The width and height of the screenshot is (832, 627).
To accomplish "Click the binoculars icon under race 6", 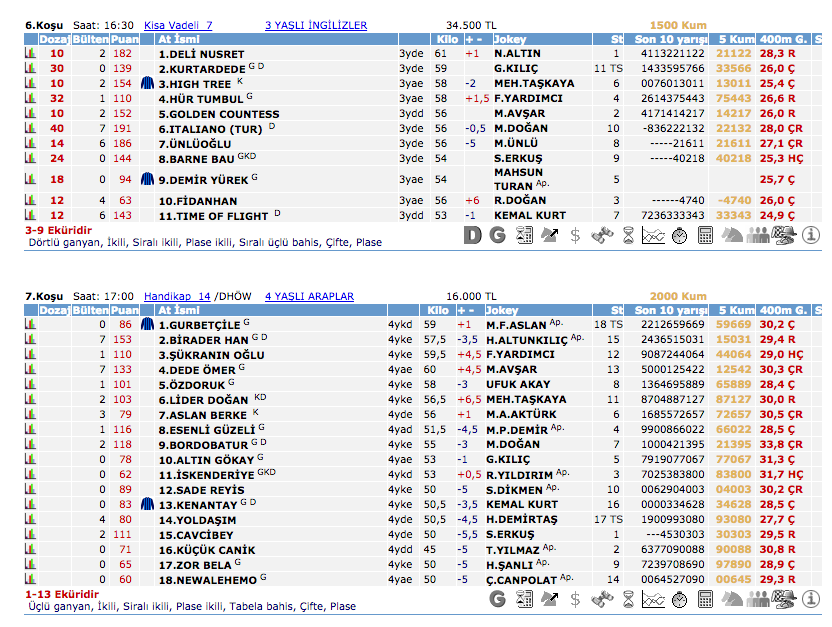I will coord(601,235).
